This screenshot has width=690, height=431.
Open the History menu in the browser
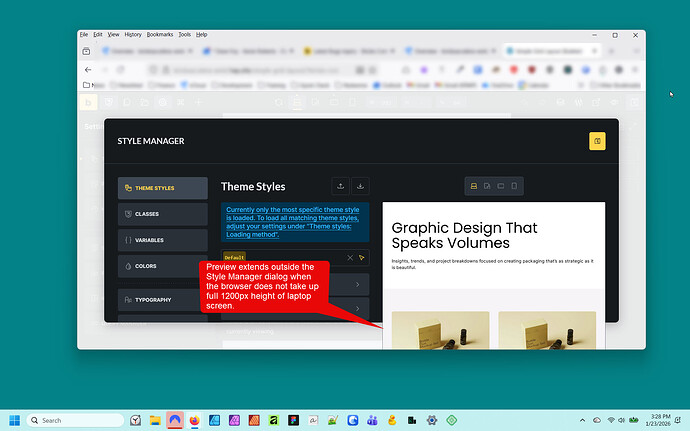pyautogui.click(x=125, y=34)
